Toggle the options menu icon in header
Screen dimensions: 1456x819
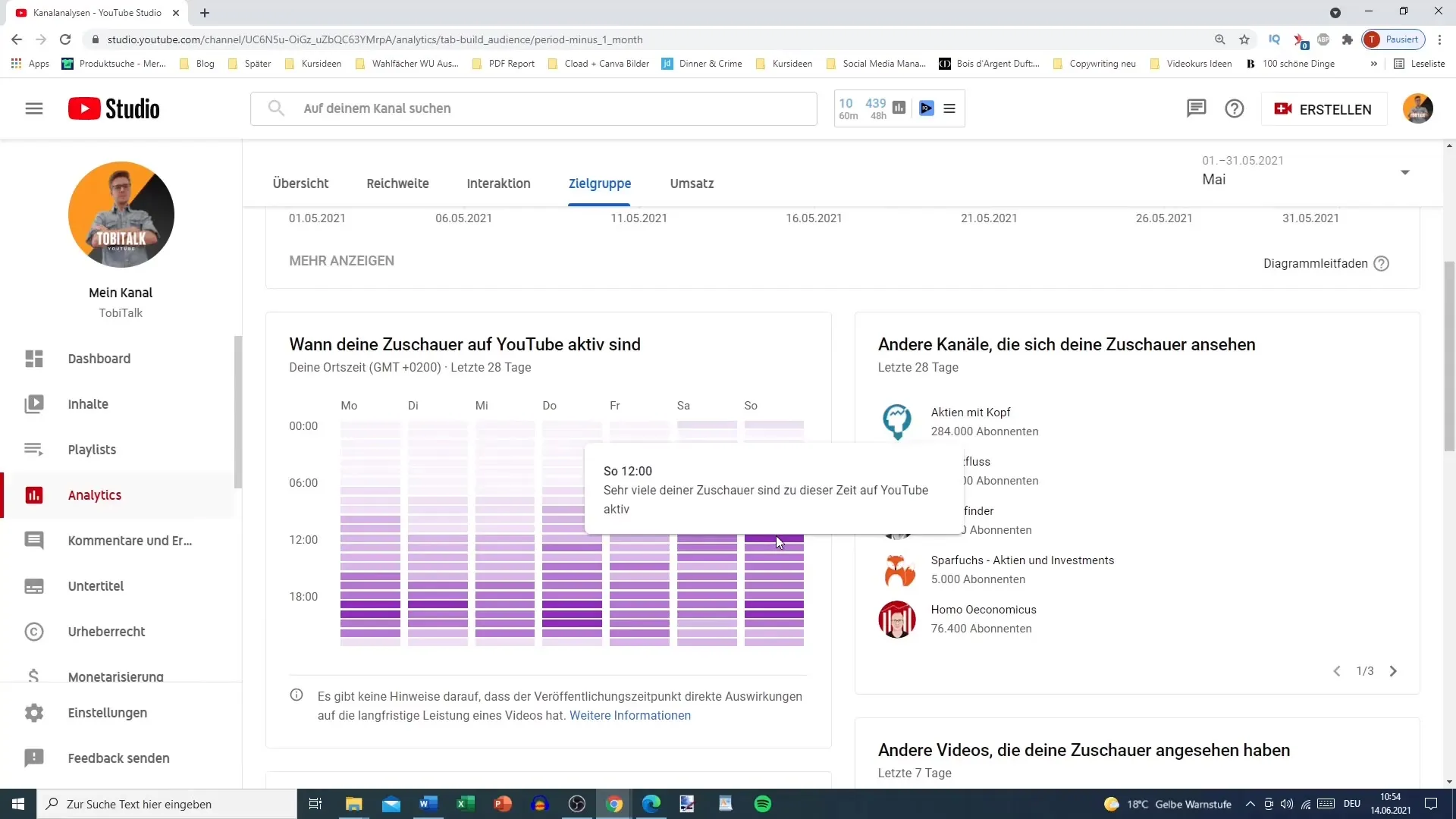tap(949, 108)
